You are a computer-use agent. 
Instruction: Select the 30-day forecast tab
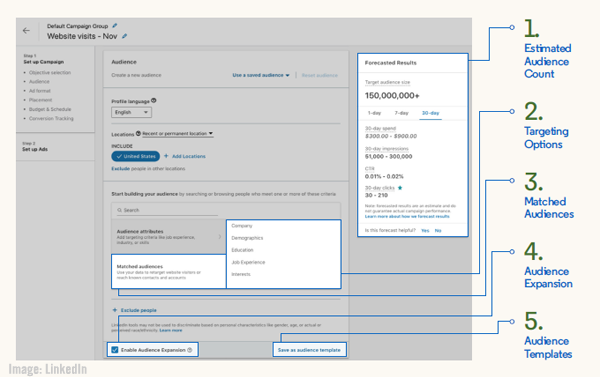click(430, 113)
